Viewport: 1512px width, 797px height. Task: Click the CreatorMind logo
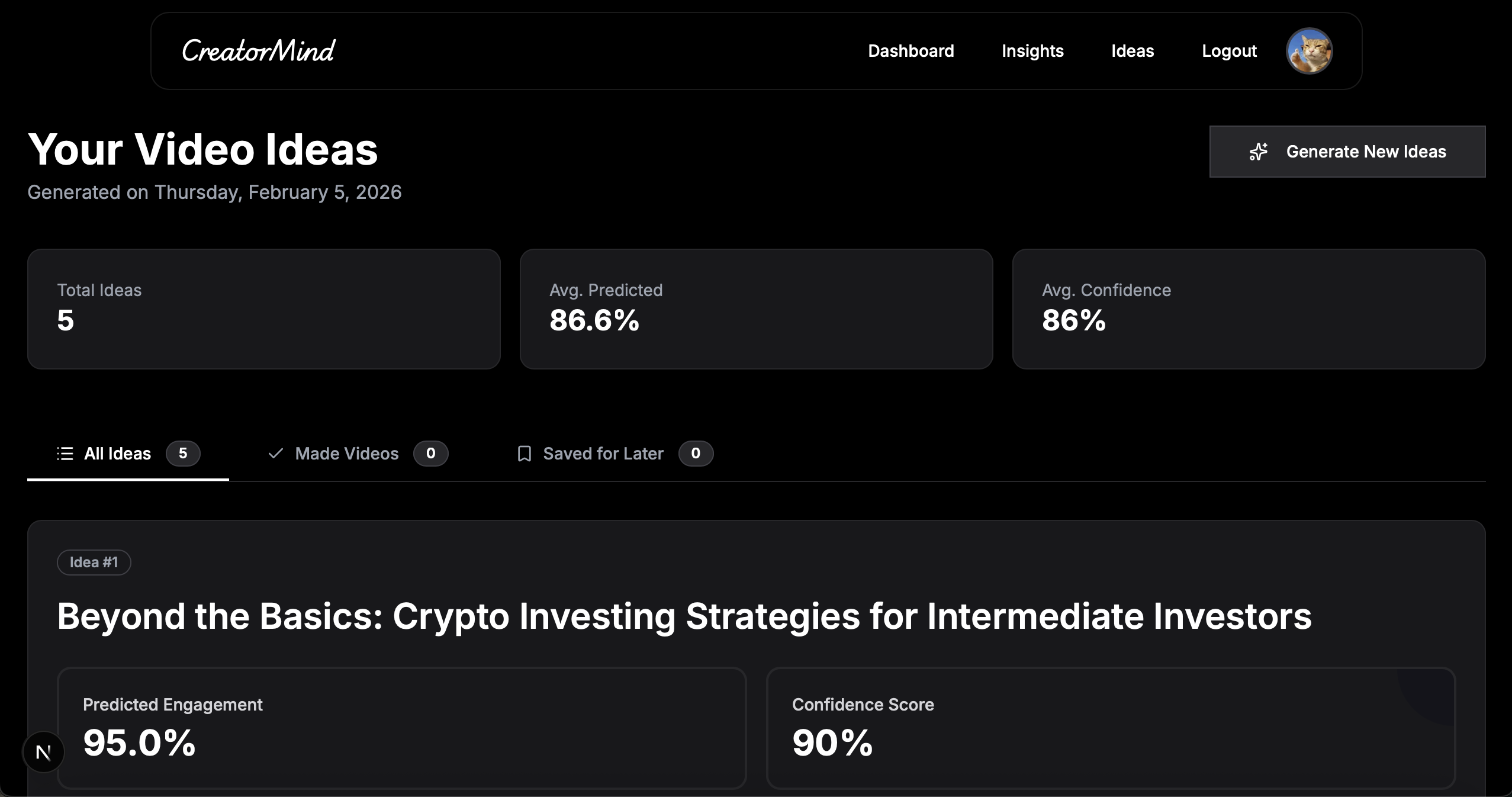point(259,51)
